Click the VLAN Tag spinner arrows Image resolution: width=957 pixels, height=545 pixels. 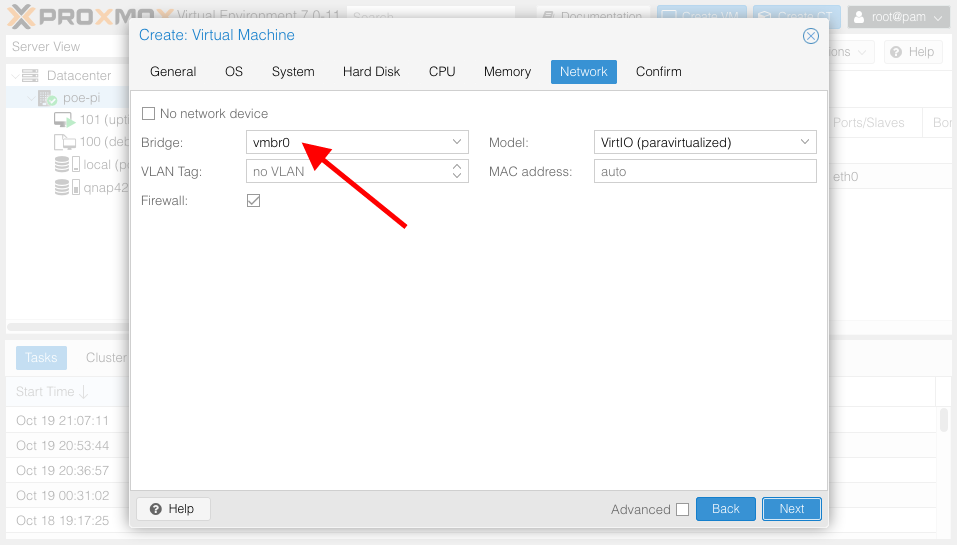tap(457, 172)
